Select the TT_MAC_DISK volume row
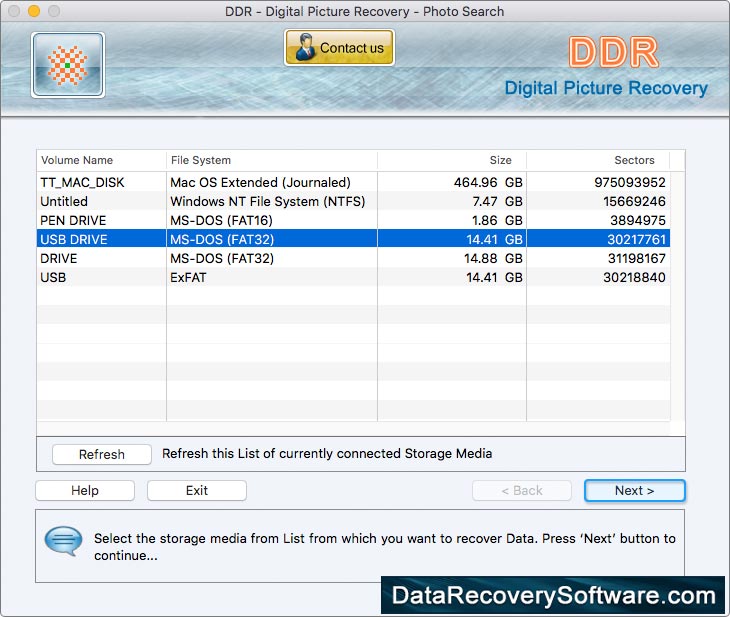730x617 pixels. tap(353, 182)
